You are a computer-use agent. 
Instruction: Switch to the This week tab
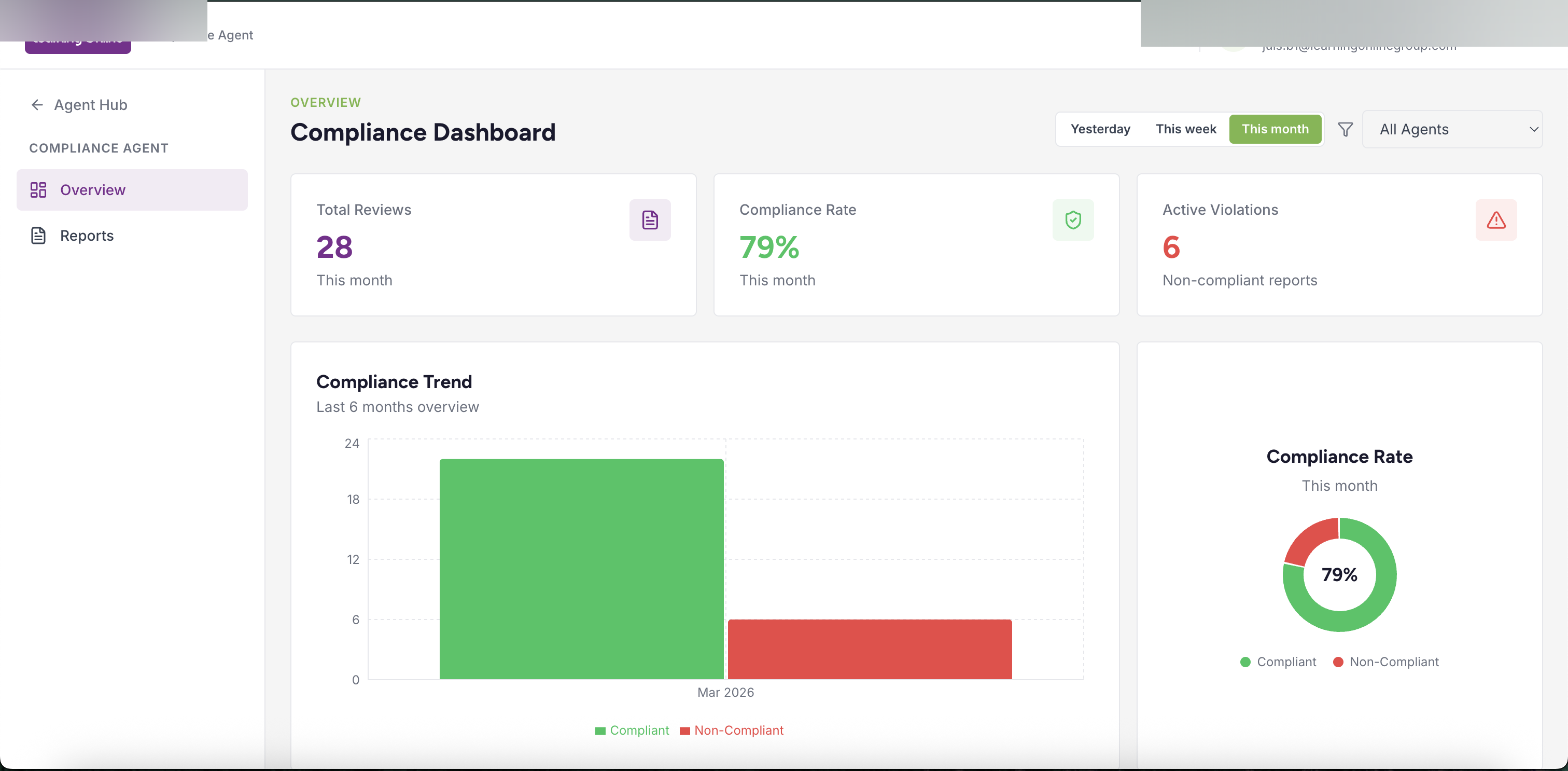coord(1186,129)
